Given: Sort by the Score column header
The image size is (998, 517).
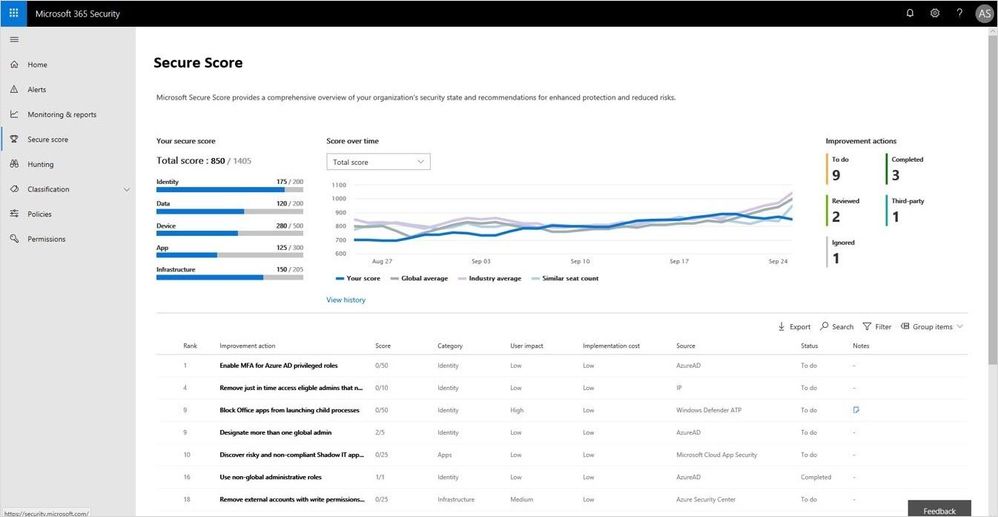Looking at the screenshot, I should [383, 346].
